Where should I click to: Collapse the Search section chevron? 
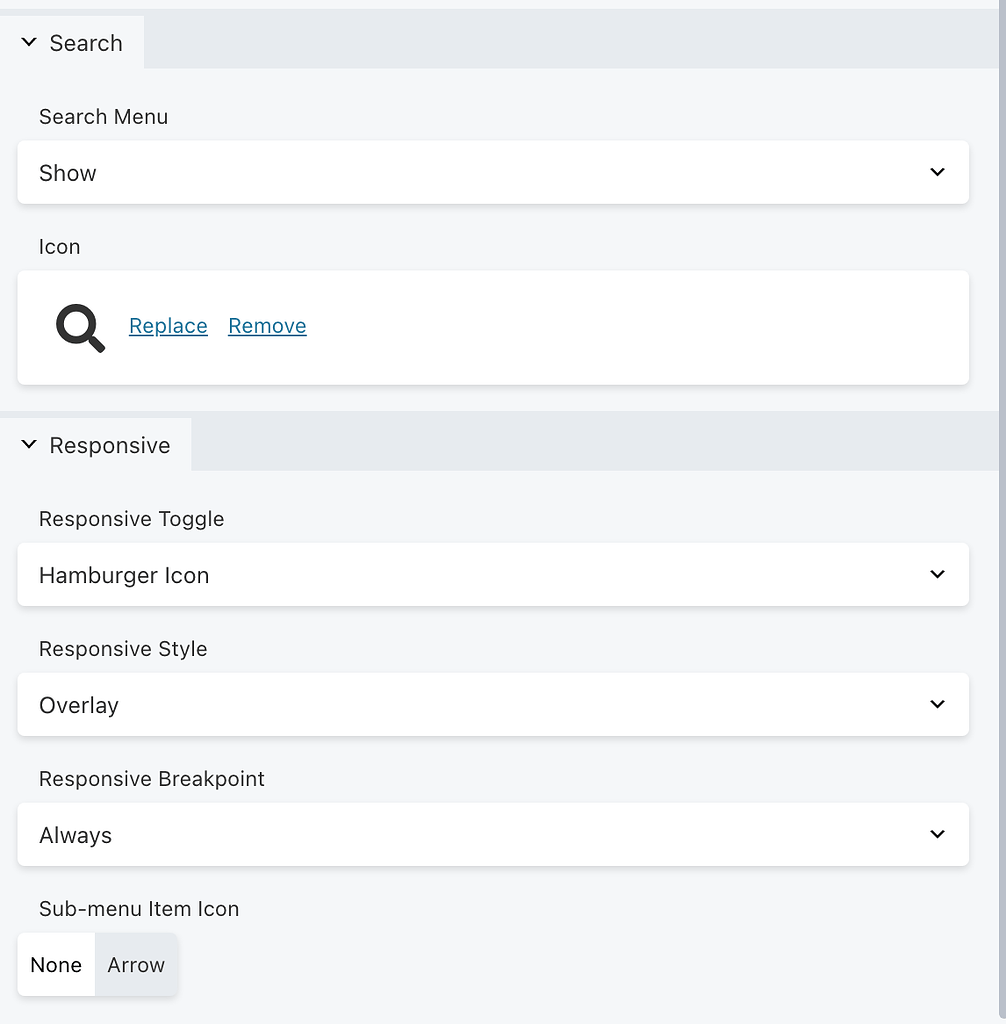[x=29, y=42]
